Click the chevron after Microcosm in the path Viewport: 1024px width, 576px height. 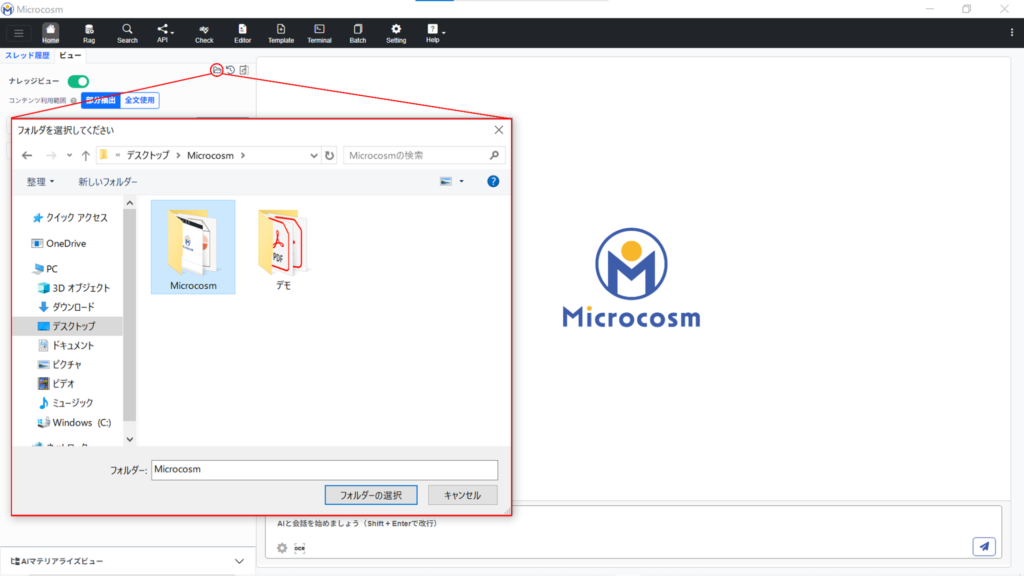pyautogui.click(x=243, y=155)
